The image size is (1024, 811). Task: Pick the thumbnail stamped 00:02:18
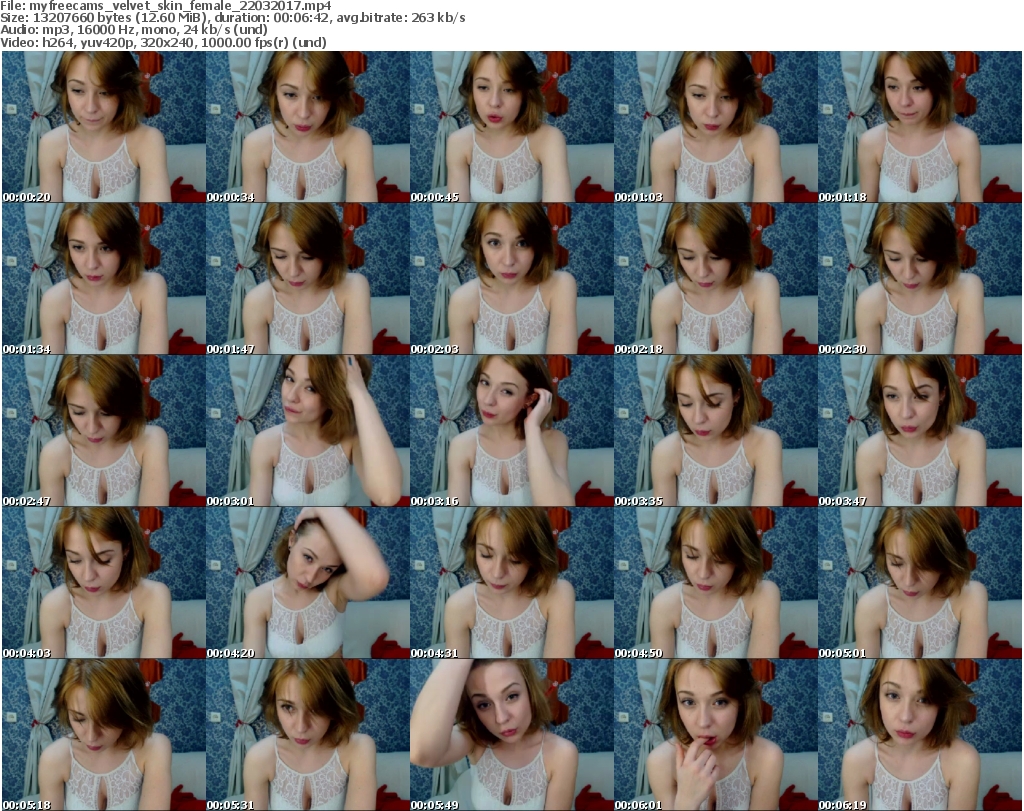coord(716,279)
